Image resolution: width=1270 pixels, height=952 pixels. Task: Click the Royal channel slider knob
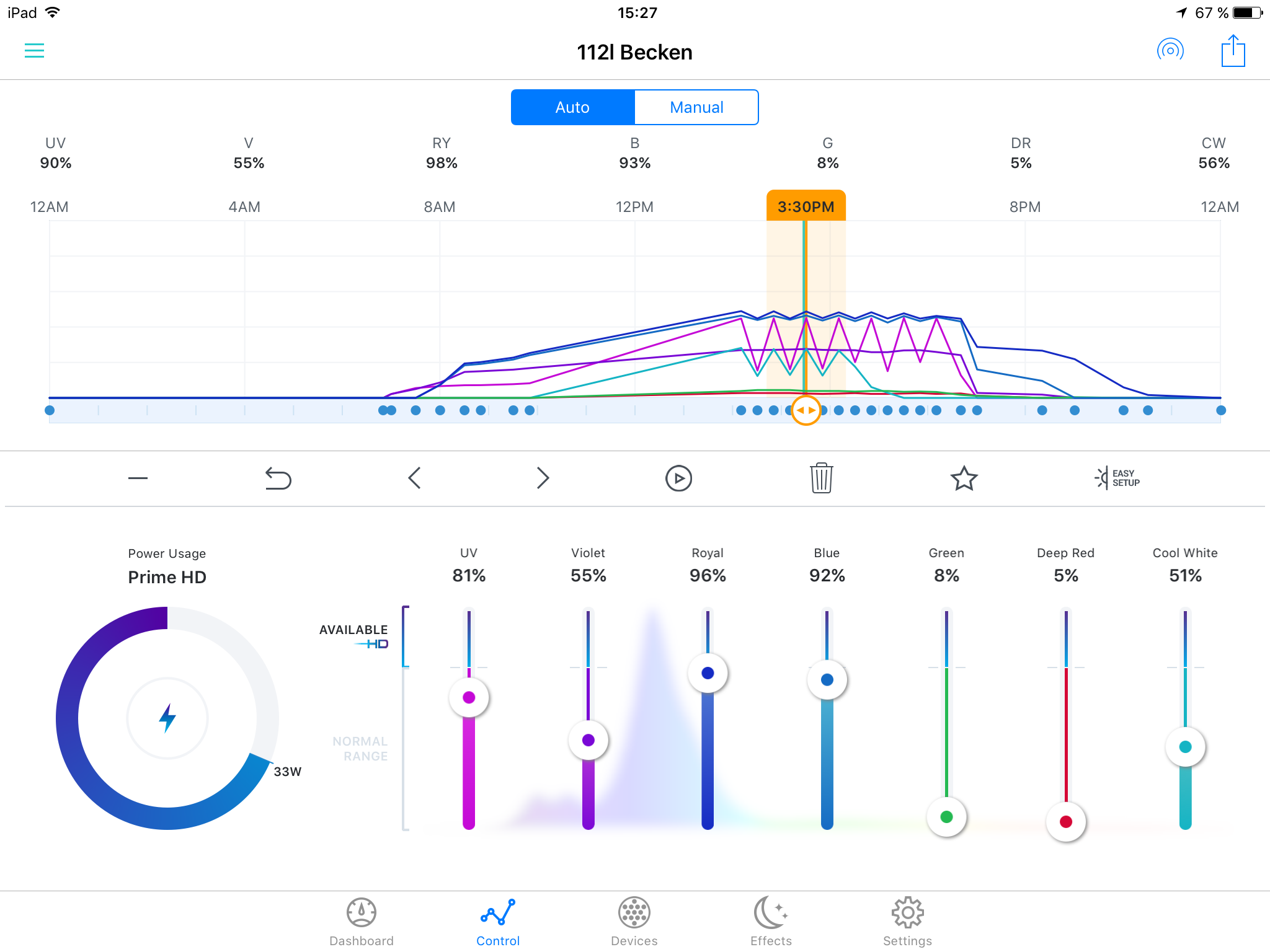pos(708,673)
